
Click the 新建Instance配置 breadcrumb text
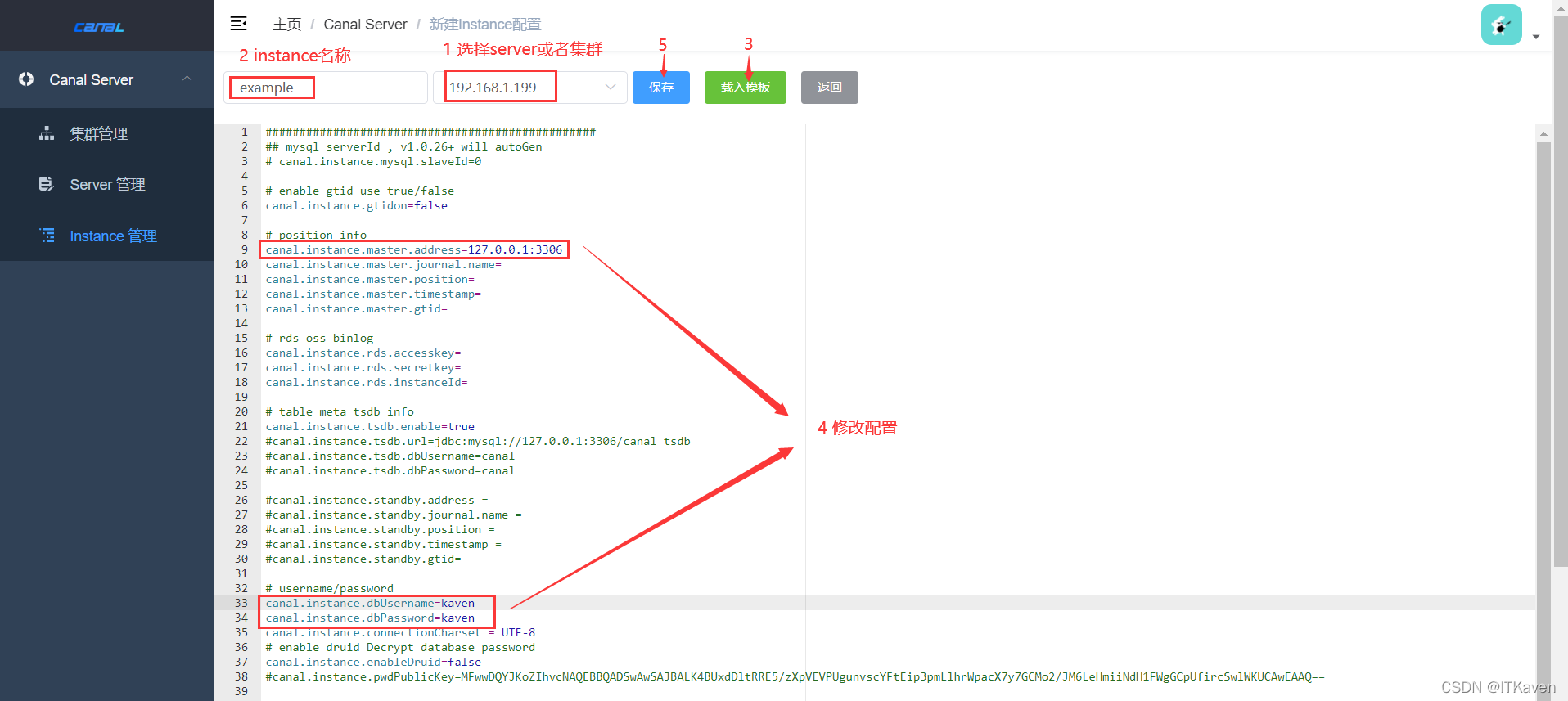pos(484,25)
